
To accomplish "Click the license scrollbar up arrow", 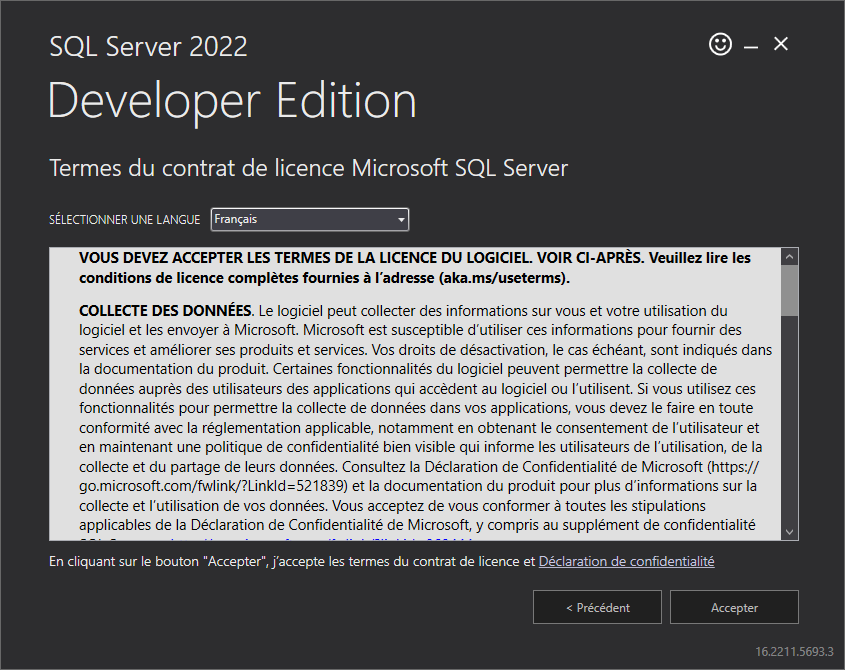I will (789, 257).
